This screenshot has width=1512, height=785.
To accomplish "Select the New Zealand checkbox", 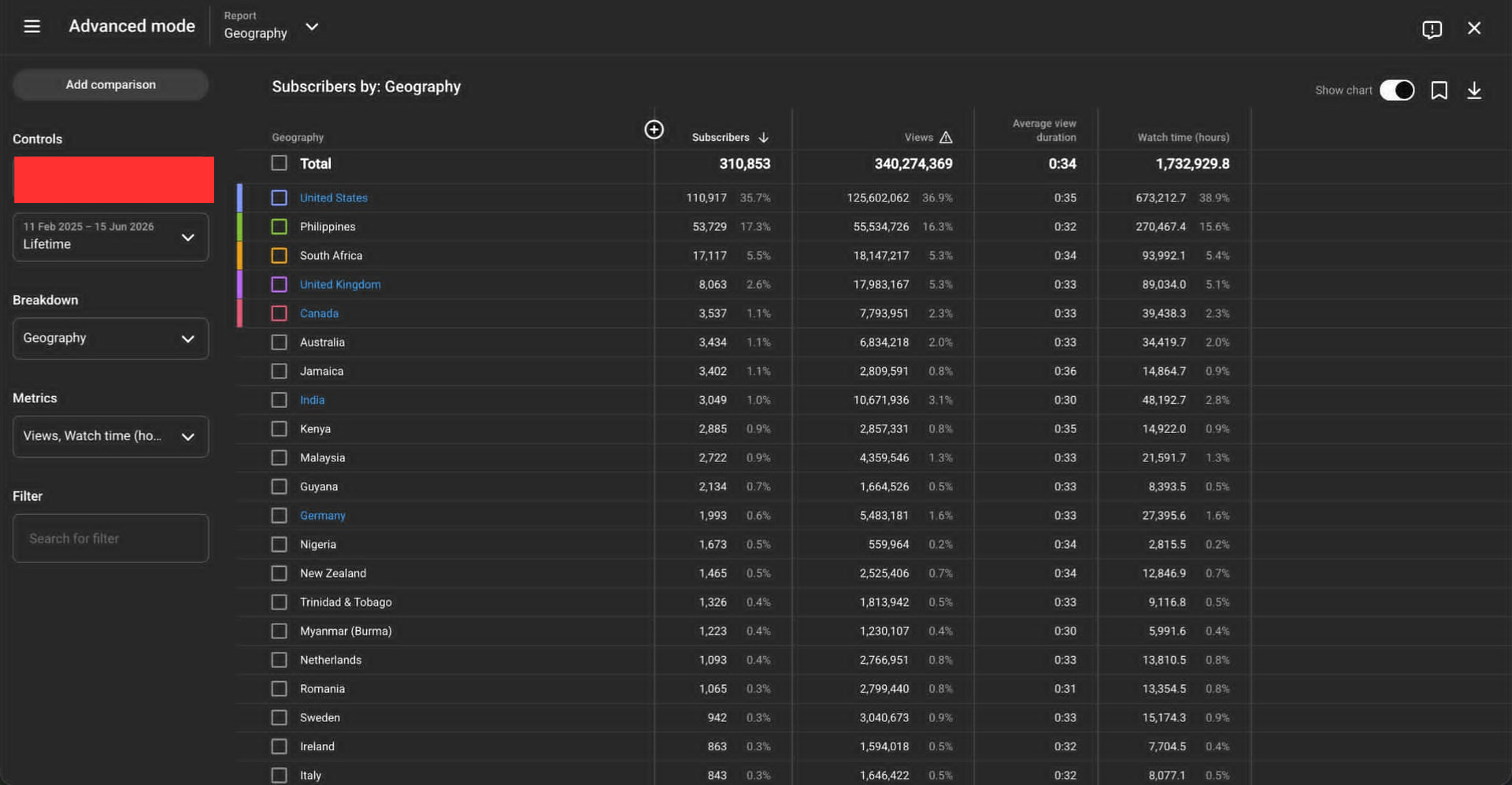I will click(x=279, y=573).
